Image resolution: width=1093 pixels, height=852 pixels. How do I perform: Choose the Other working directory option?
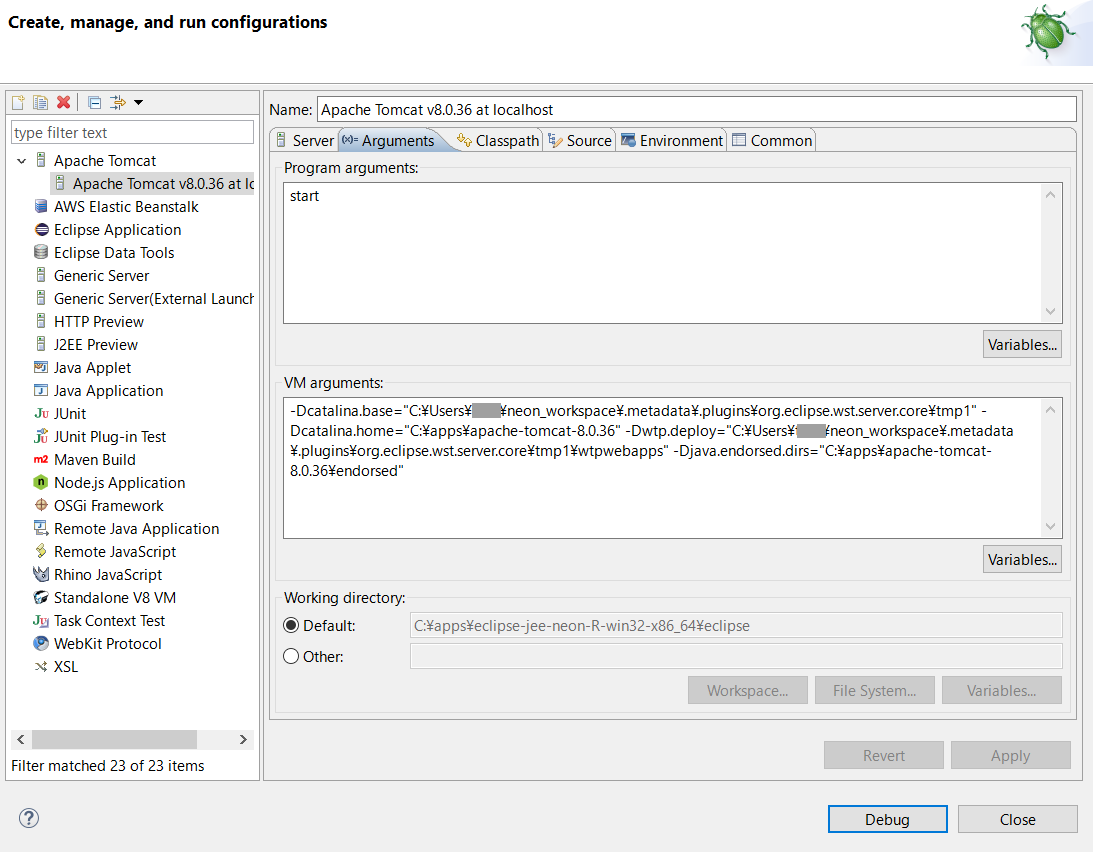(x=291, y=655)
